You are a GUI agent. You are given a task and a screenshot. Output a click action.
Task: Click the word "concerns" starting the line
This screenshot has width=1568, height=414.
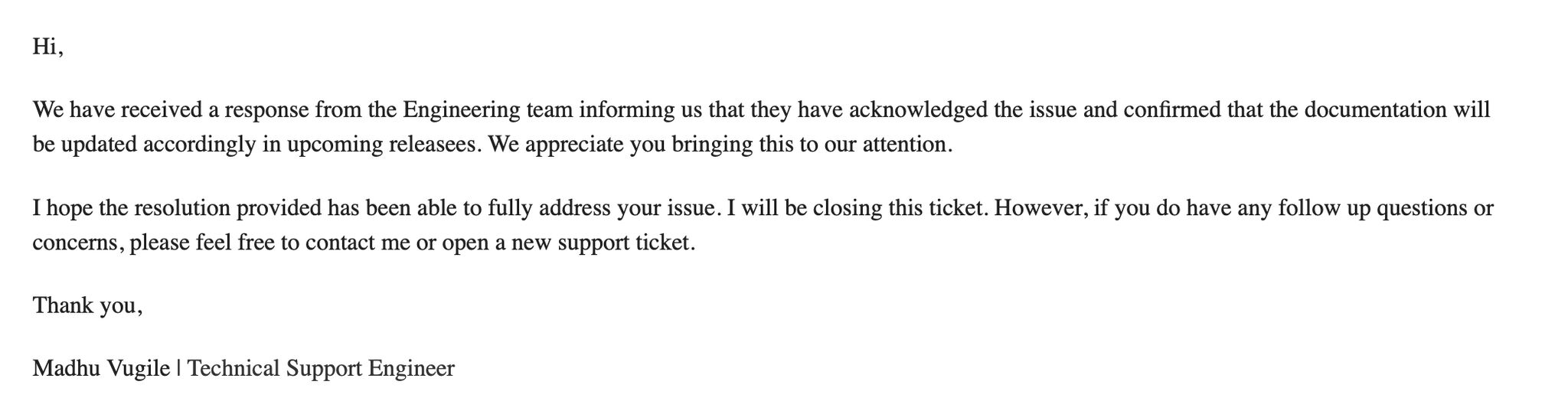[75, 243]
